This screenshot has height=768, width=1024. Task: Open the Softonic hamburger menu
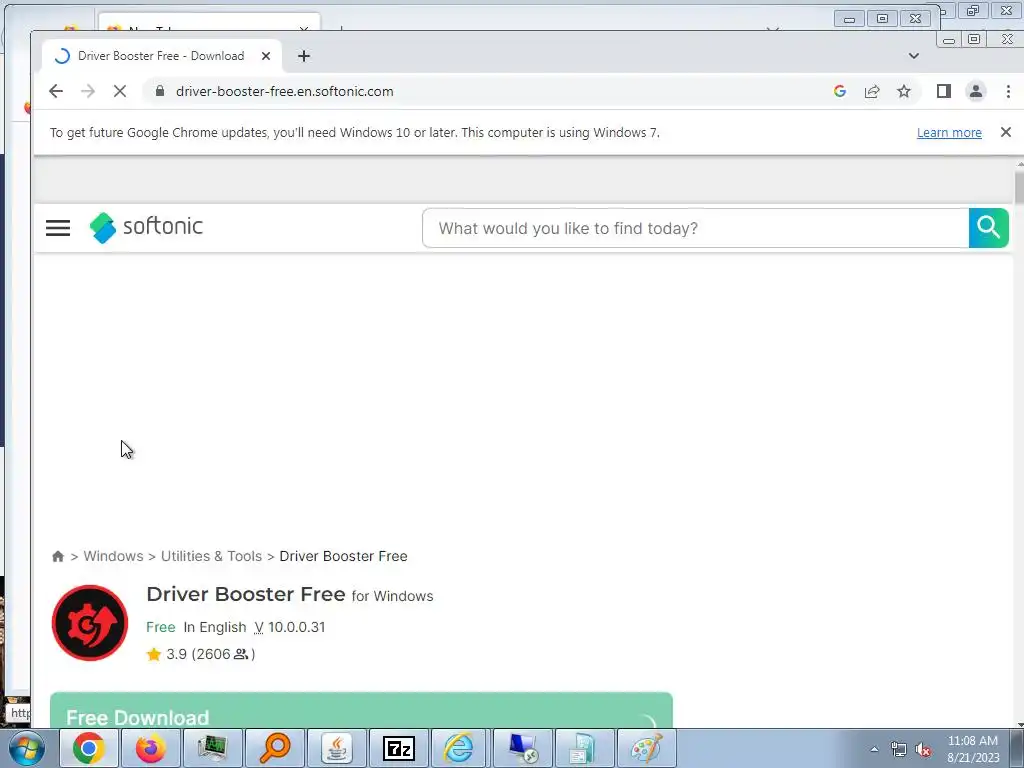(58, 228)
